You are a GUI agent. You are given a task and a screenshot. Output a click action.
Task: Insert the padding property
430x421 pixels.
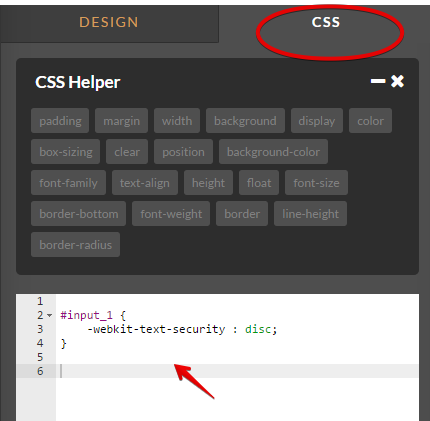click(x=60, y=121)
